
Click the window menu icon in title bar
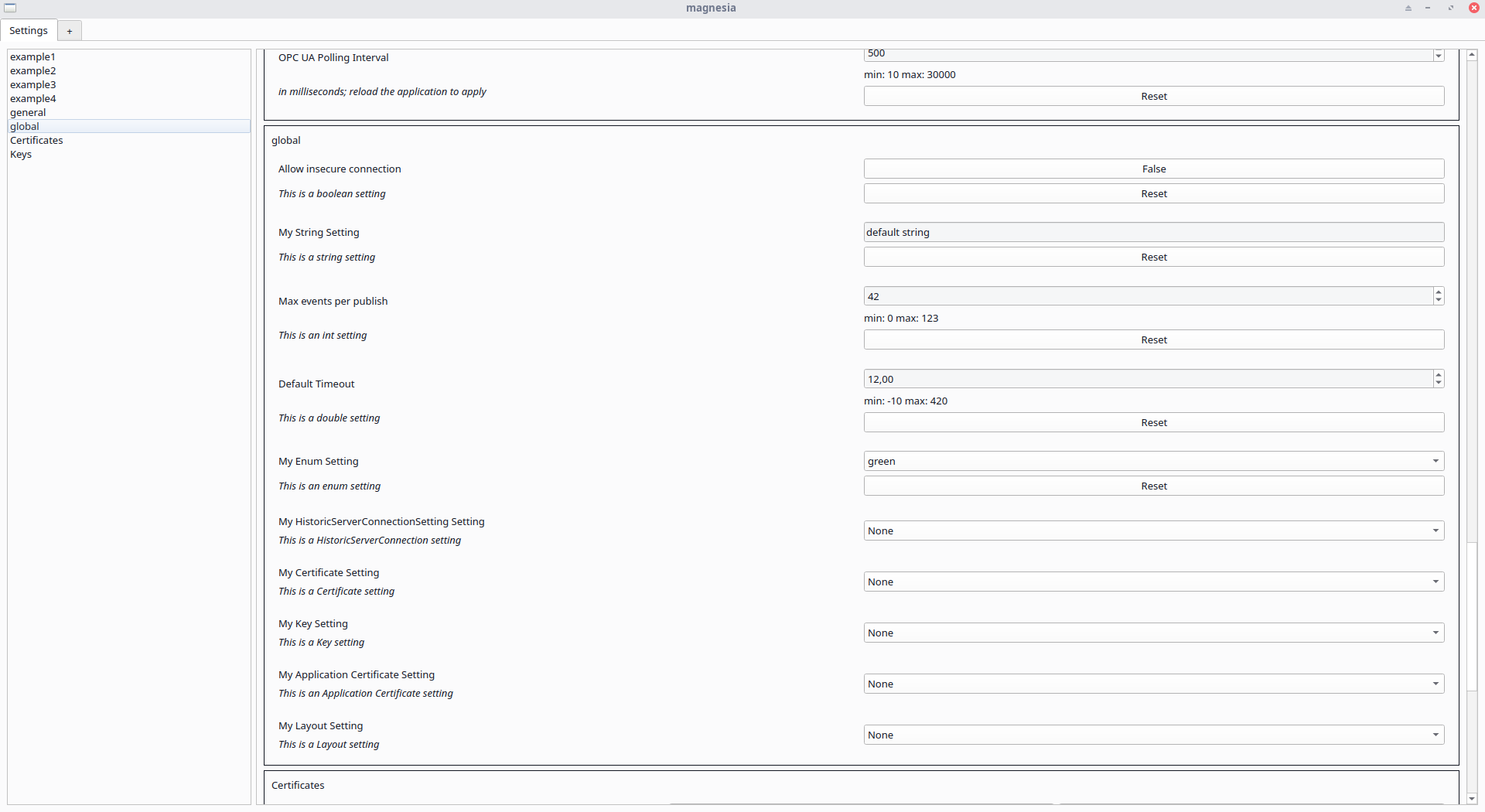(x=10, y=8)
